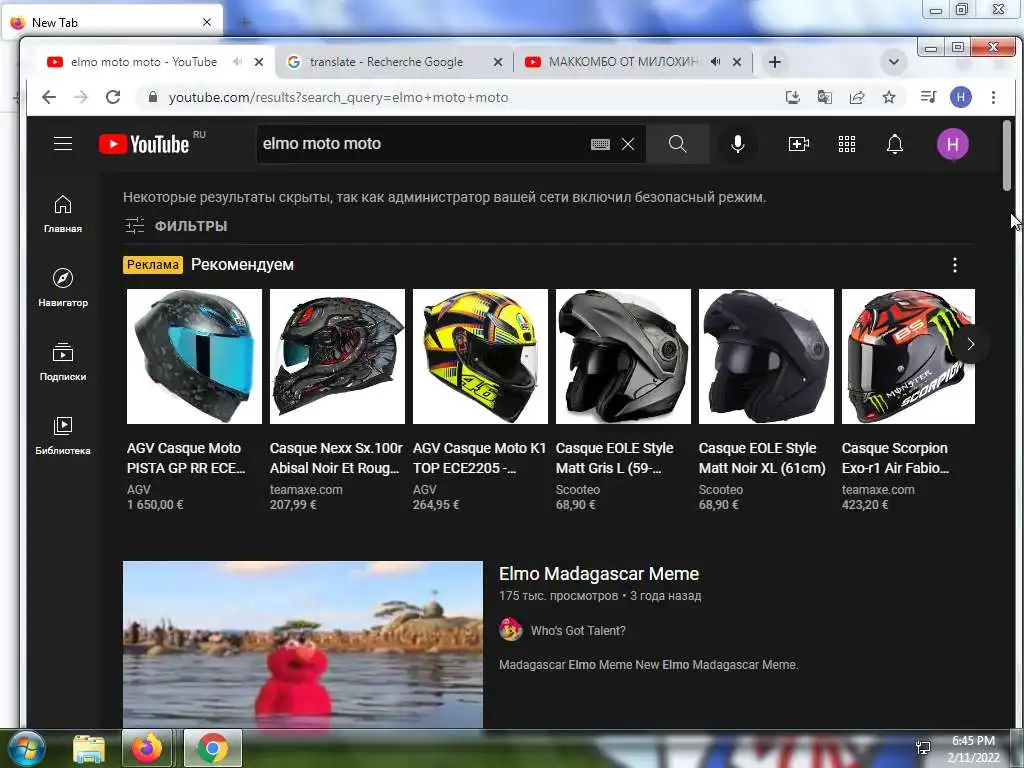Click the teamaxe.com seller under Casque Nexx
The image size is (1024, 768).
pyautogui.click(x=306, y=490)
